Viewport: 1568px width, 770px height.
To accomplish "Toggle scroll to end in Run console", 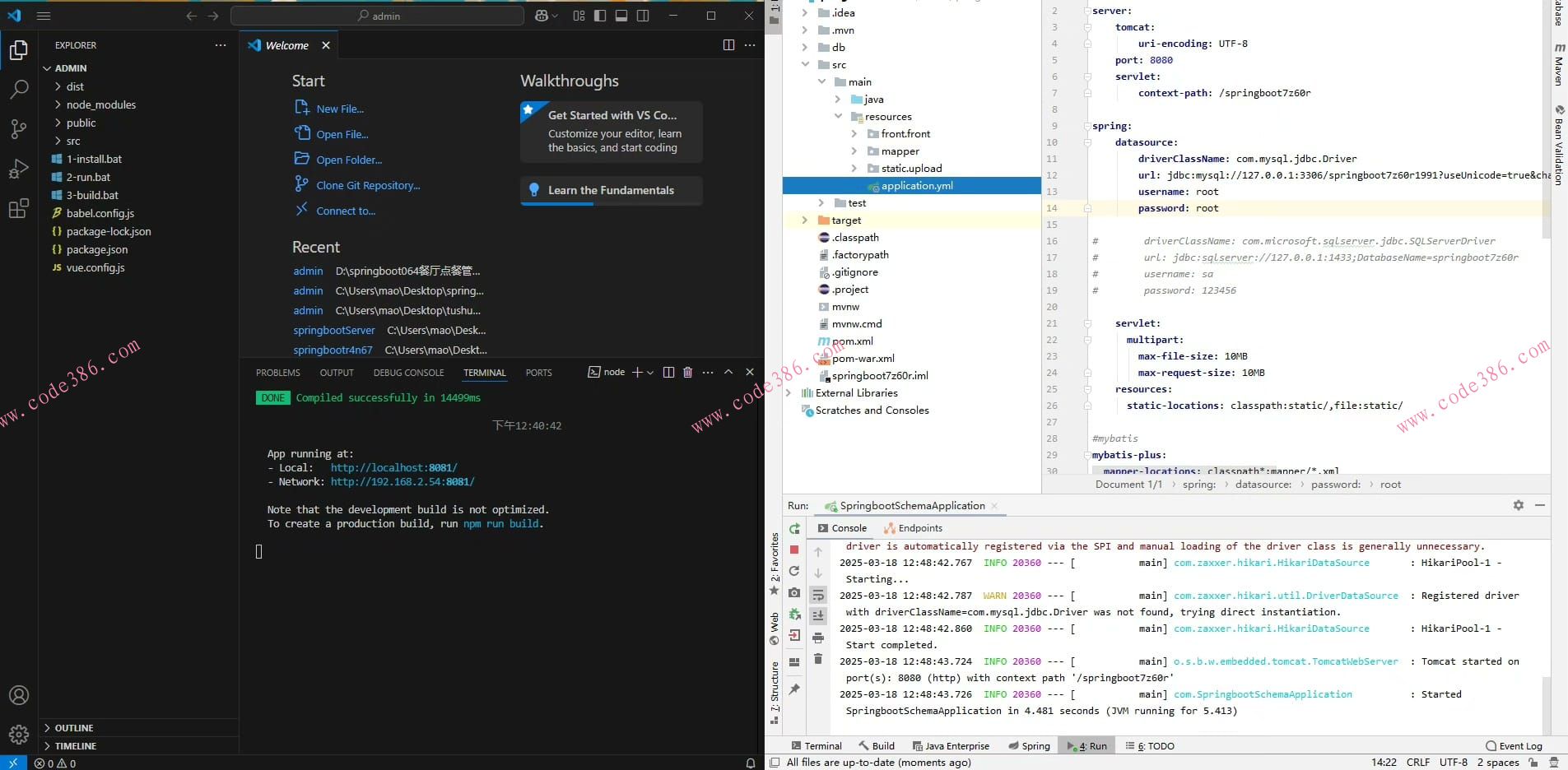I will (x=818, y=615).
